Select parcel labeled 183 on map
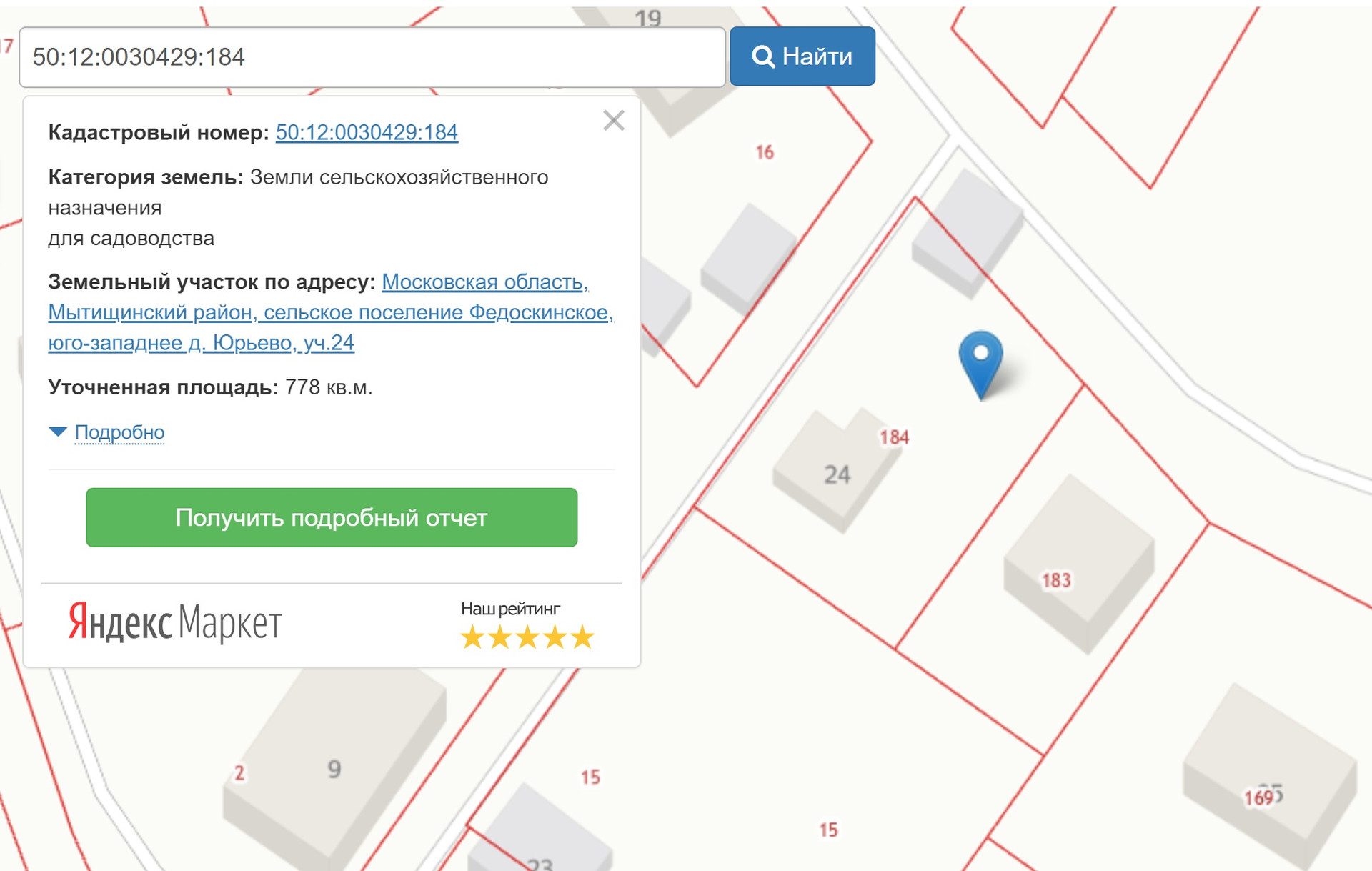The image size is (1372, 871). tap(1056, 580)
